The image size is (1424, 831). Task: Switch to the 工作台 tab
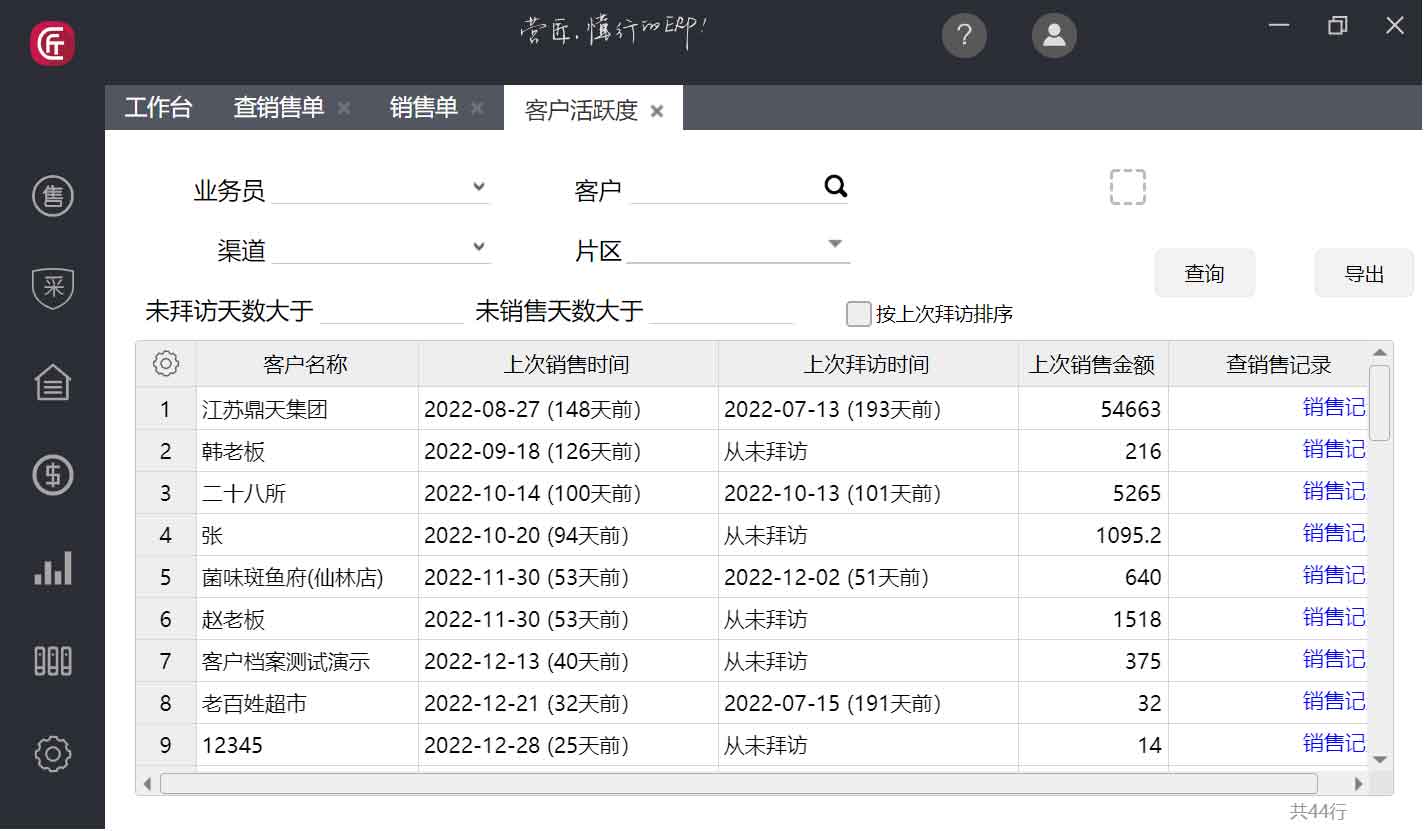coord(158,108)
